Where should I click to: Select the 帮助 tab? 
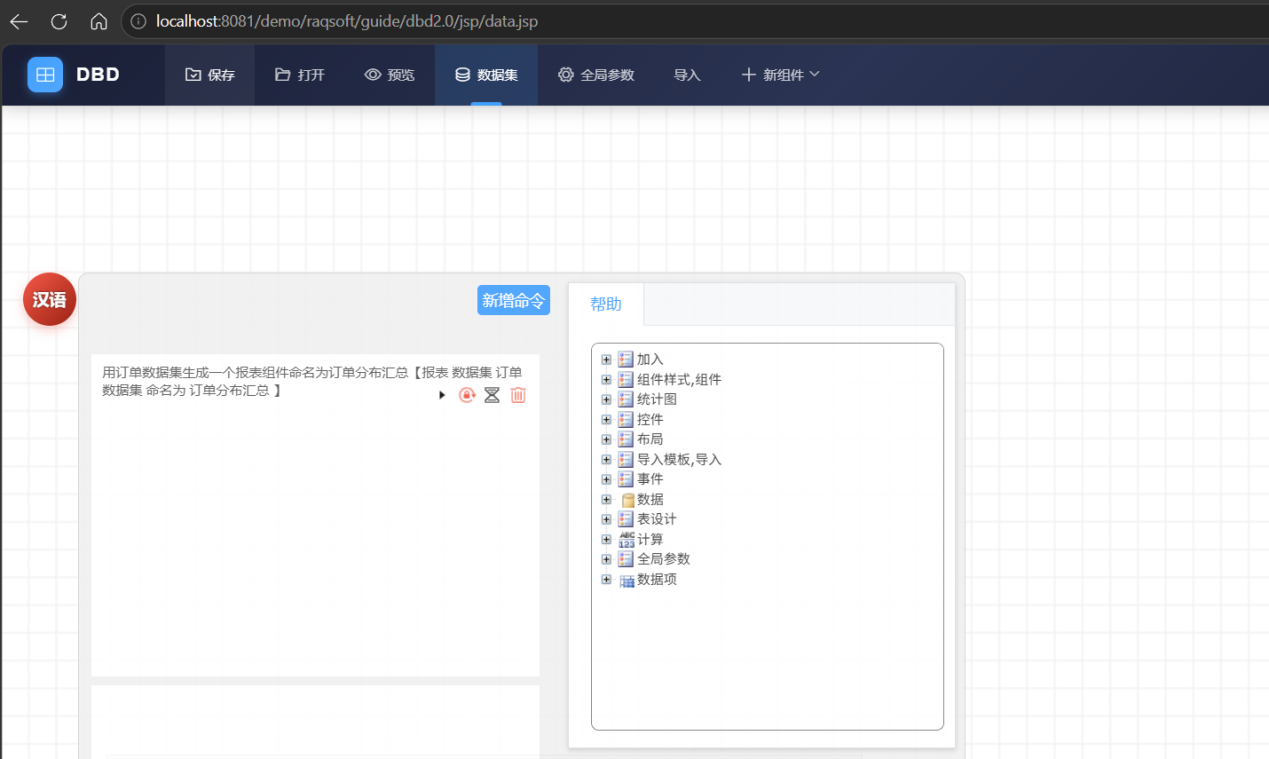click(x=606, y=304)
